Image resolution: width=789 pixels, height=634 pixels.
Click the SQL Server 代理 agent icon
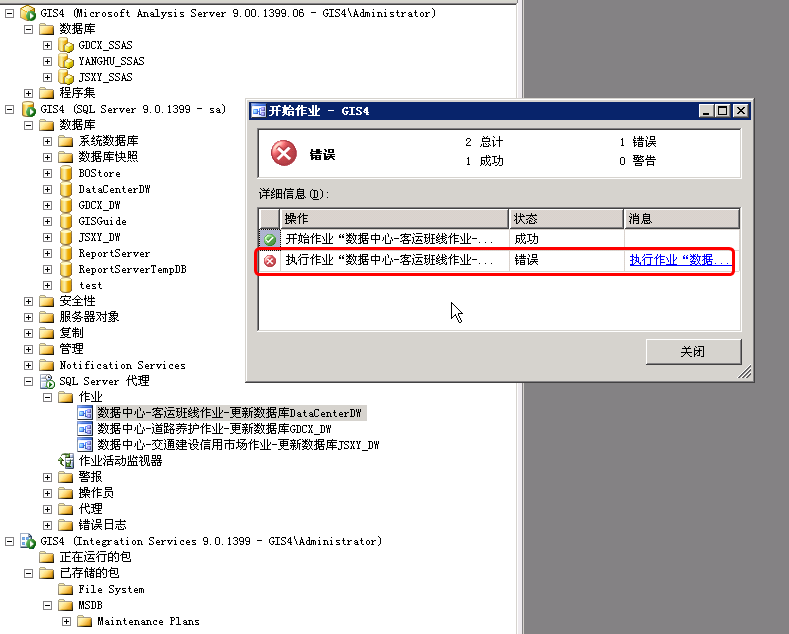coord(47,381)
